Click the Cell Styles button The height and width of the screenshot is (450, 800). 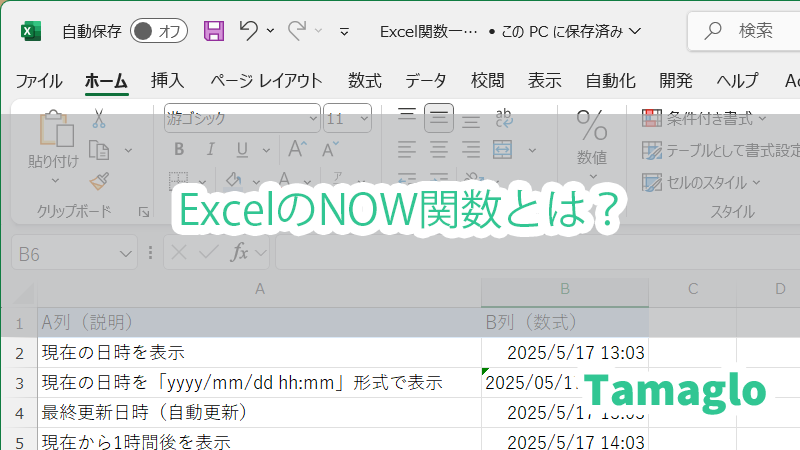coord(702,182)
